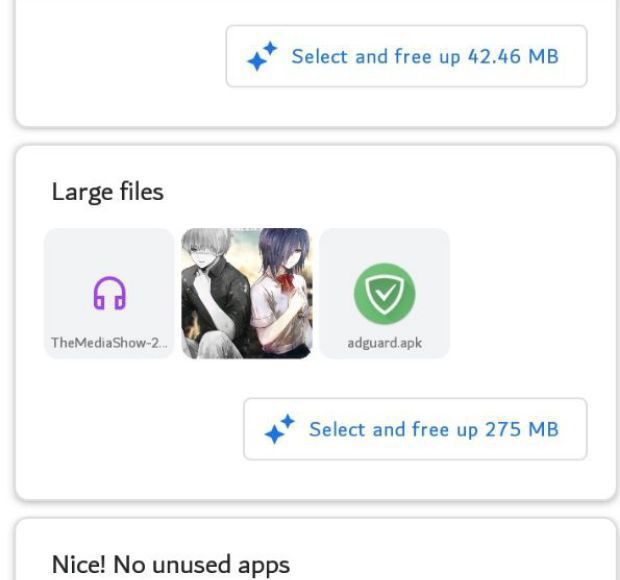This screenshot has height=580, width=620.
Task: Tap "Select and free up 42.46 MB" button
Action: [406, 56]
